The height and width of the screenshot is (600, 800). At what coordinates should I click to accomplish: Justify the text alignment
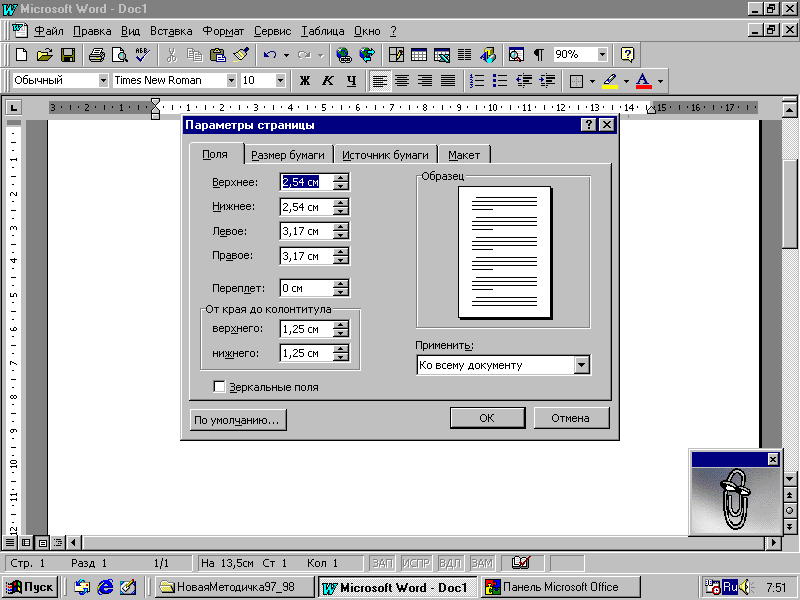[x=448, y=81]
